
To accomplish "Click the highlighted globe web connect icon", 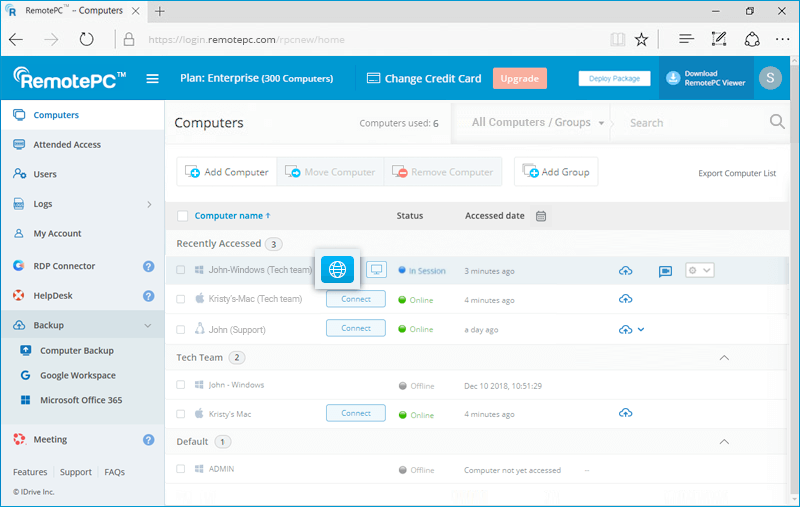I will coord(337,270).
